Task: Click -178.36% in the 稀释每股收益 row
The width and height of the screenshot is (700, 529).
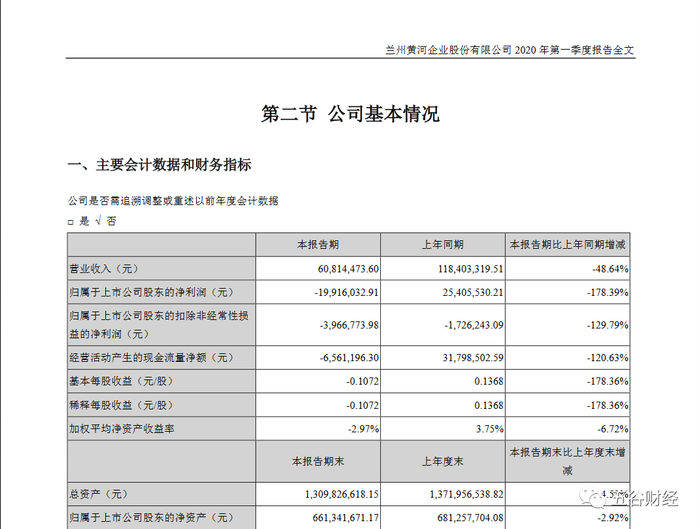Action: (x=608, y=405)
